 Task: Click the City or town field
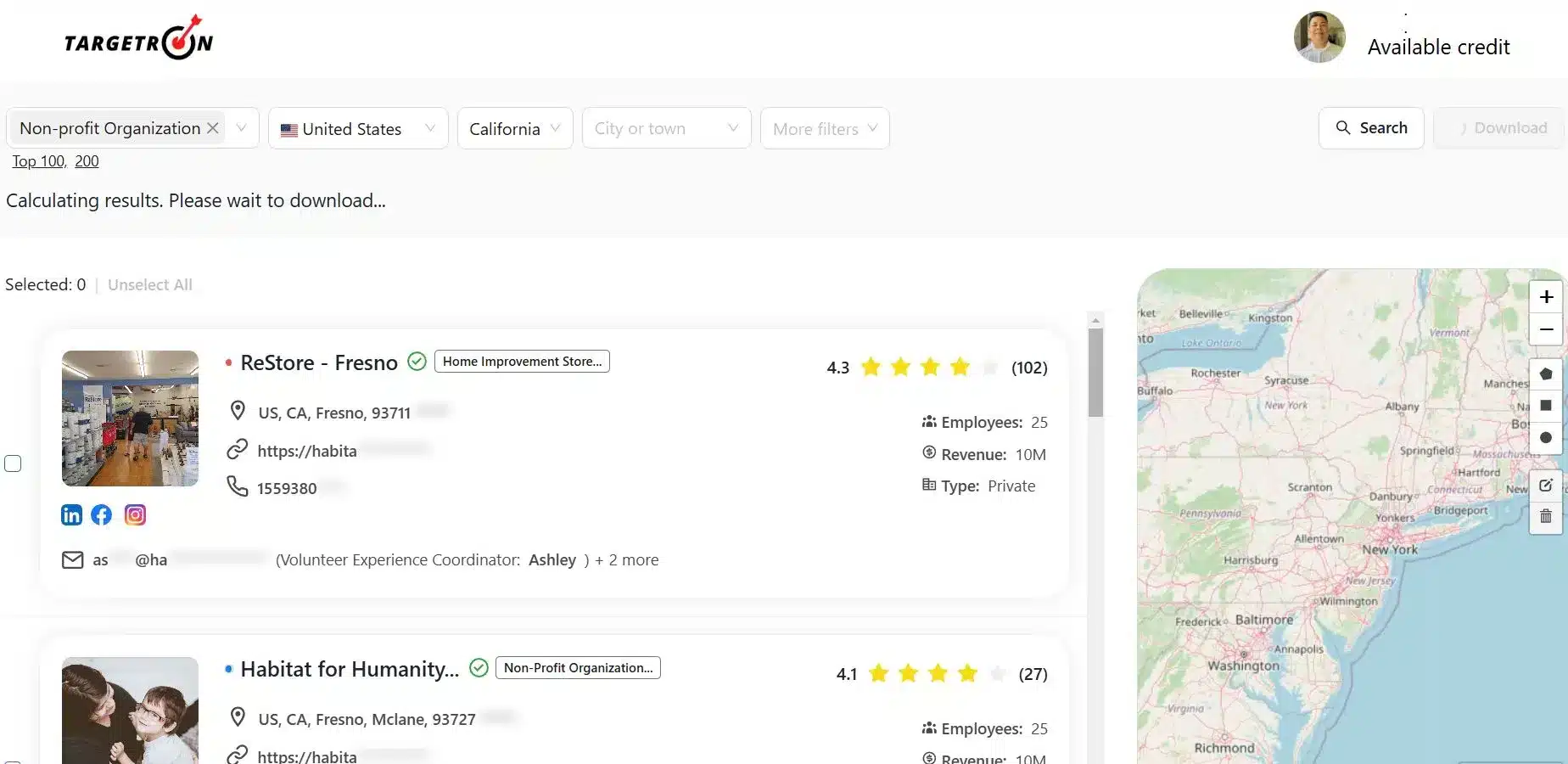(x=665, y=129)
